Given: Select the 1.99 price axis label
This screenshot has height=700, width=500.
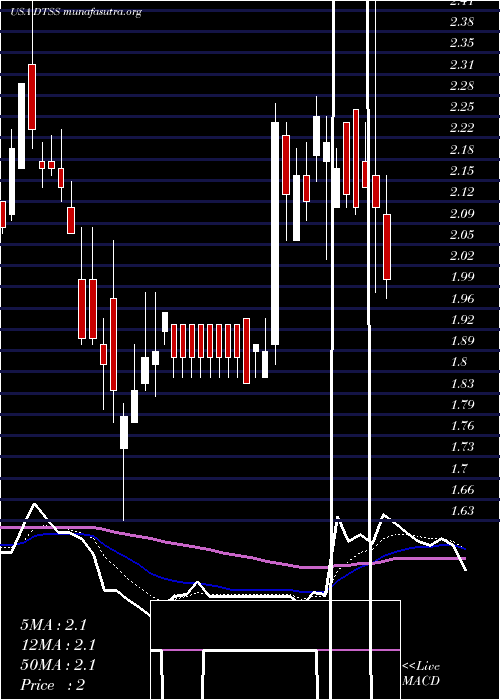Looking at the screenshot, I should (x=462, y=277).
